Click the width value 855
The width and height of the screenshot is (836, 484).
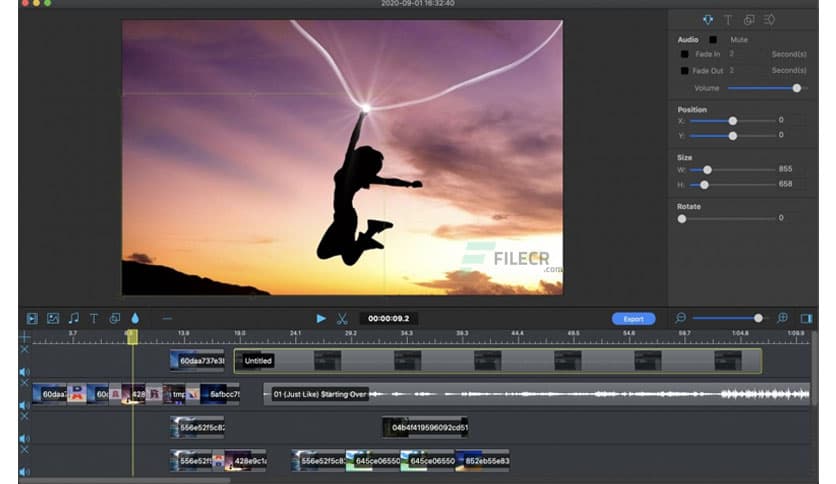click(x=785, y=169)
